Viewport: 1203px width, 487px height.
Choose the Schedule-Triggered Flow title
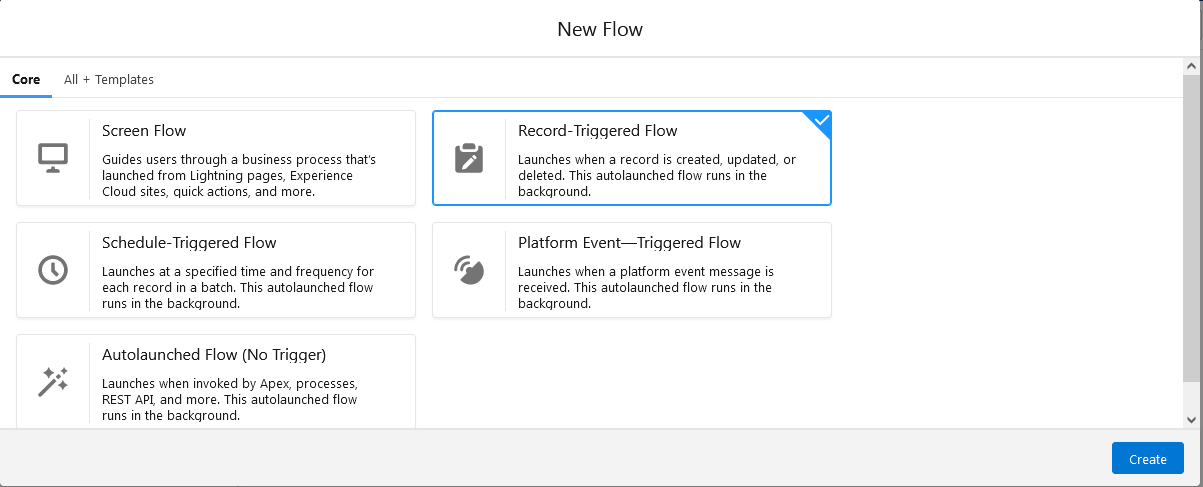(189, 243)
